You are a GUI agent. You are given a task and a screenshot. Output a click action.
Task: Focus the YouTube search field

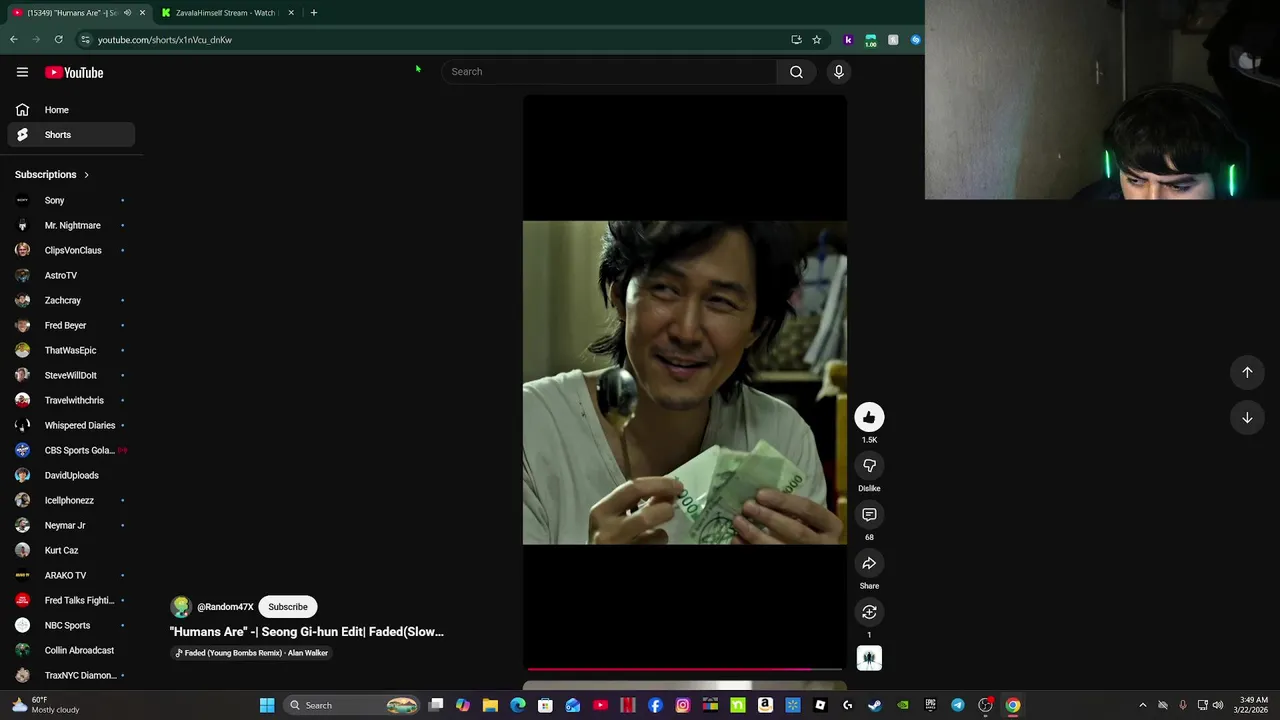click(x=610, y=71)
